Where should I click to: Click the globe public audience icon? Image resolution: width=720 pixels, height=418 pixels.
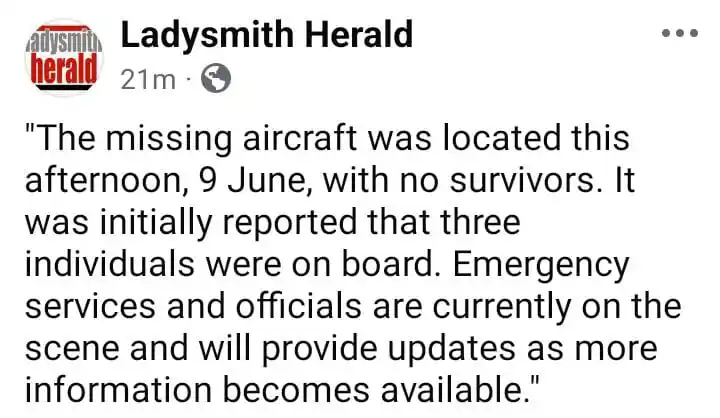pyautogui.click(x=216, y=79)
